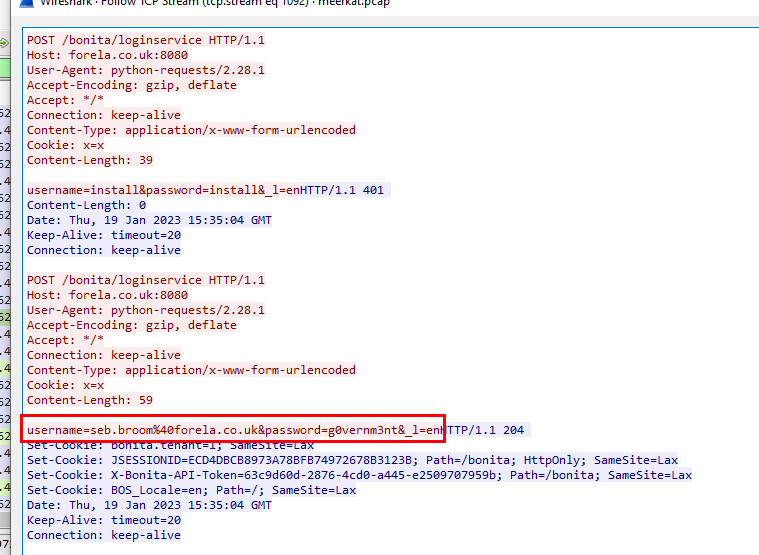The width and height of the screenshot is (759, 555).
Task: Click the first 'Date: Thu, 19 Jan 2023 15:35:04 GMT' line
Action: (x=149, y=220)
